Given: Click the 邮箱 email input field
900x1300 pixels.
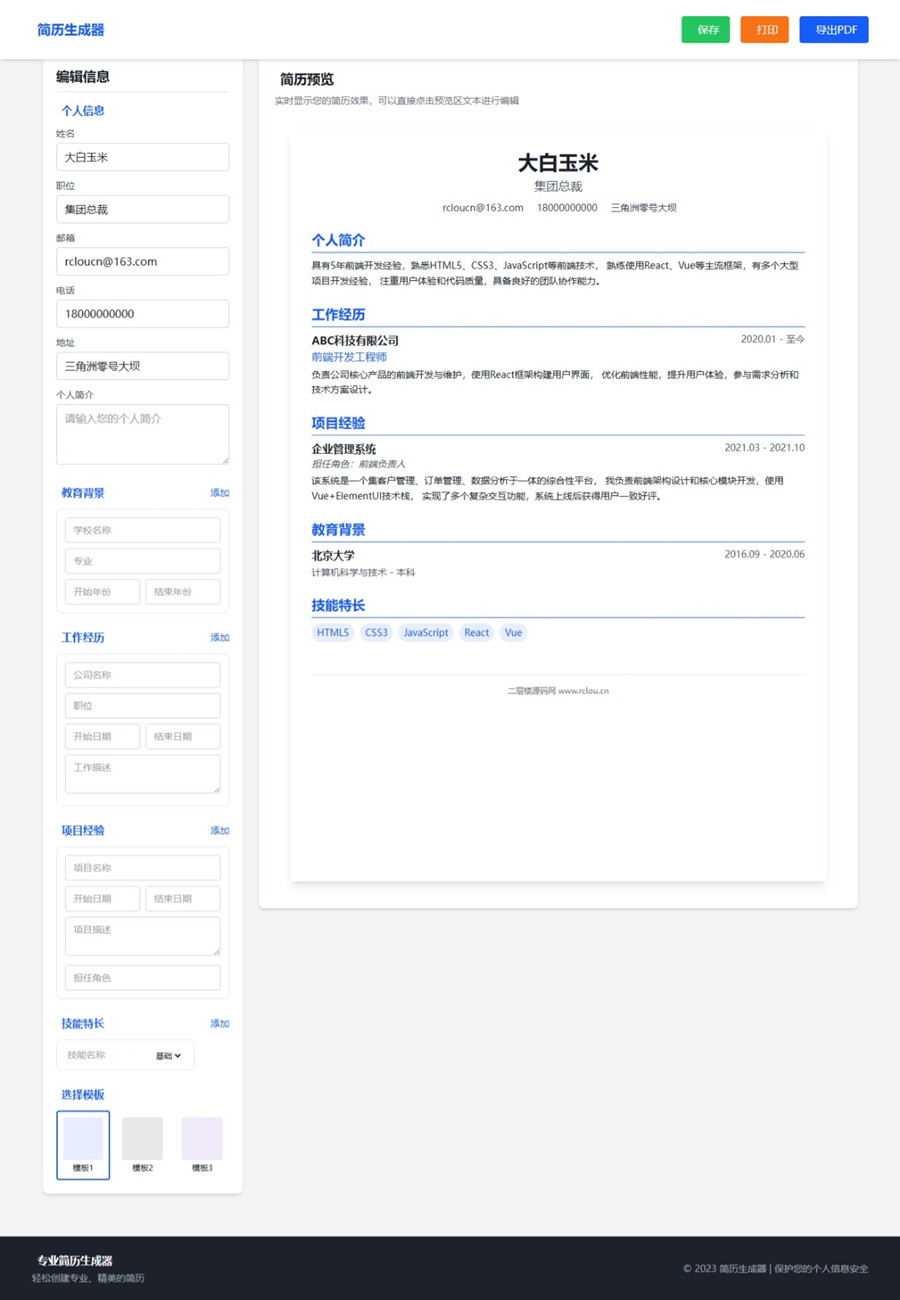Looking at the screenshot, I should click(x=142, y=262).
